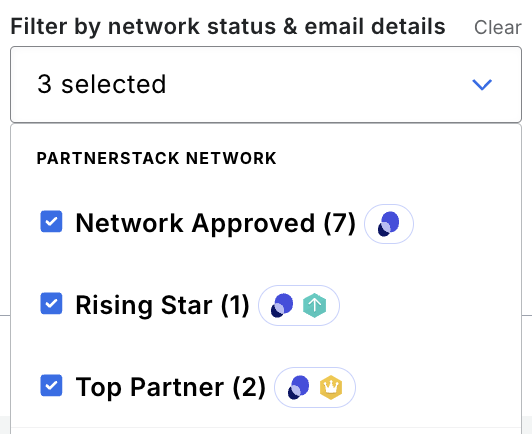Click the 'PARTNERSTACK NETWORK' section header
532x434 pixels.
click(156, 158)
